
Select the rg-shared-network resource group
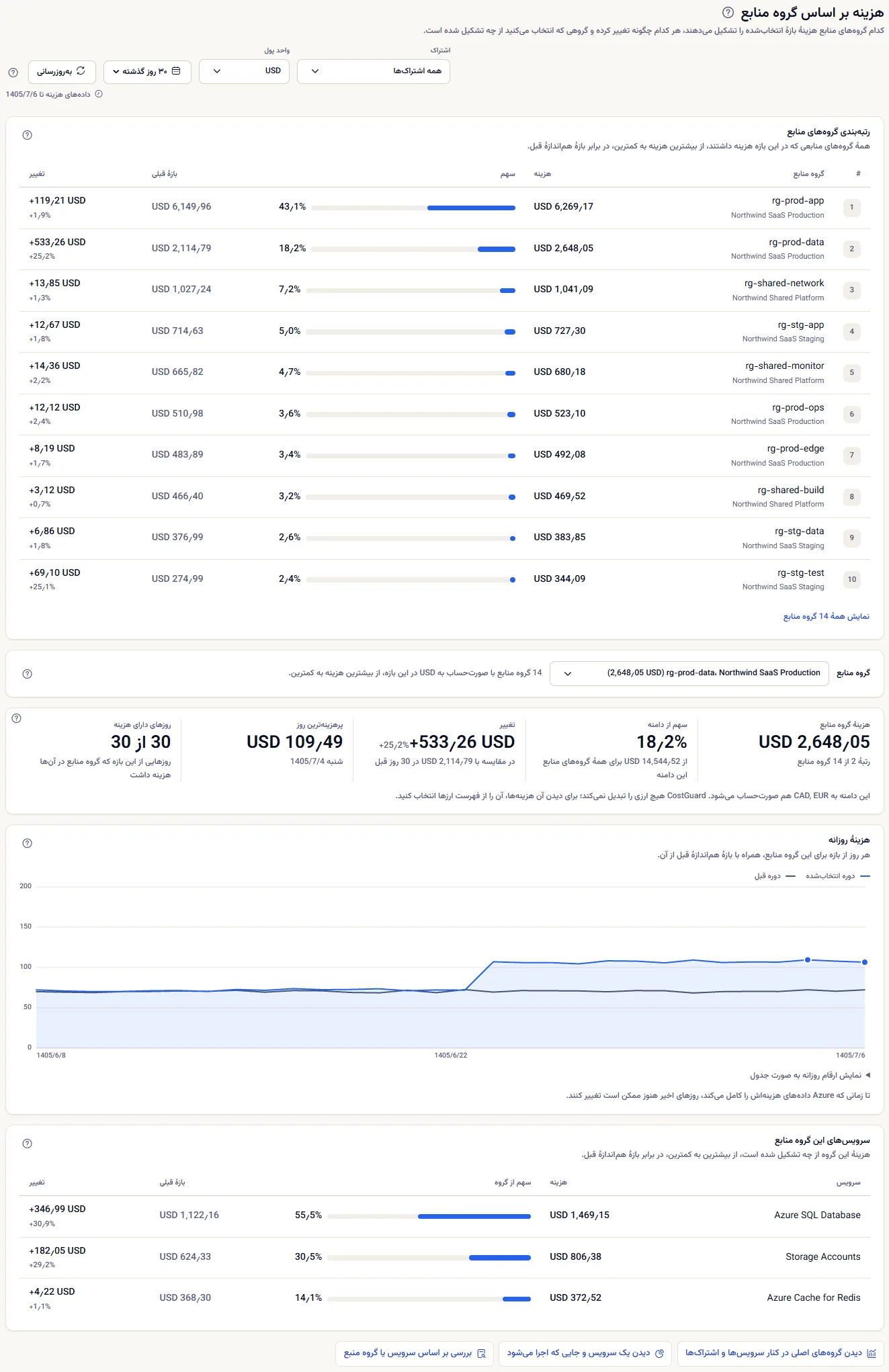(784, 283)
